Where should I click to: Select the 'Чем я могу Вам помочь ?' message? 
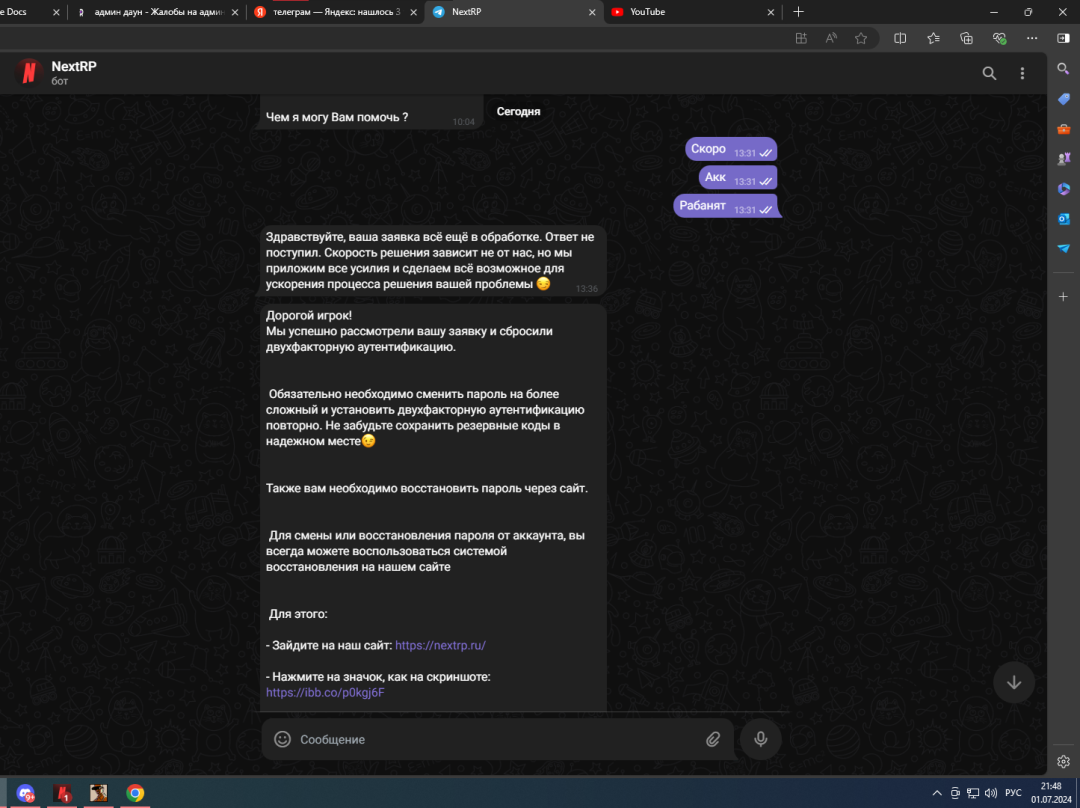[369, 114]
